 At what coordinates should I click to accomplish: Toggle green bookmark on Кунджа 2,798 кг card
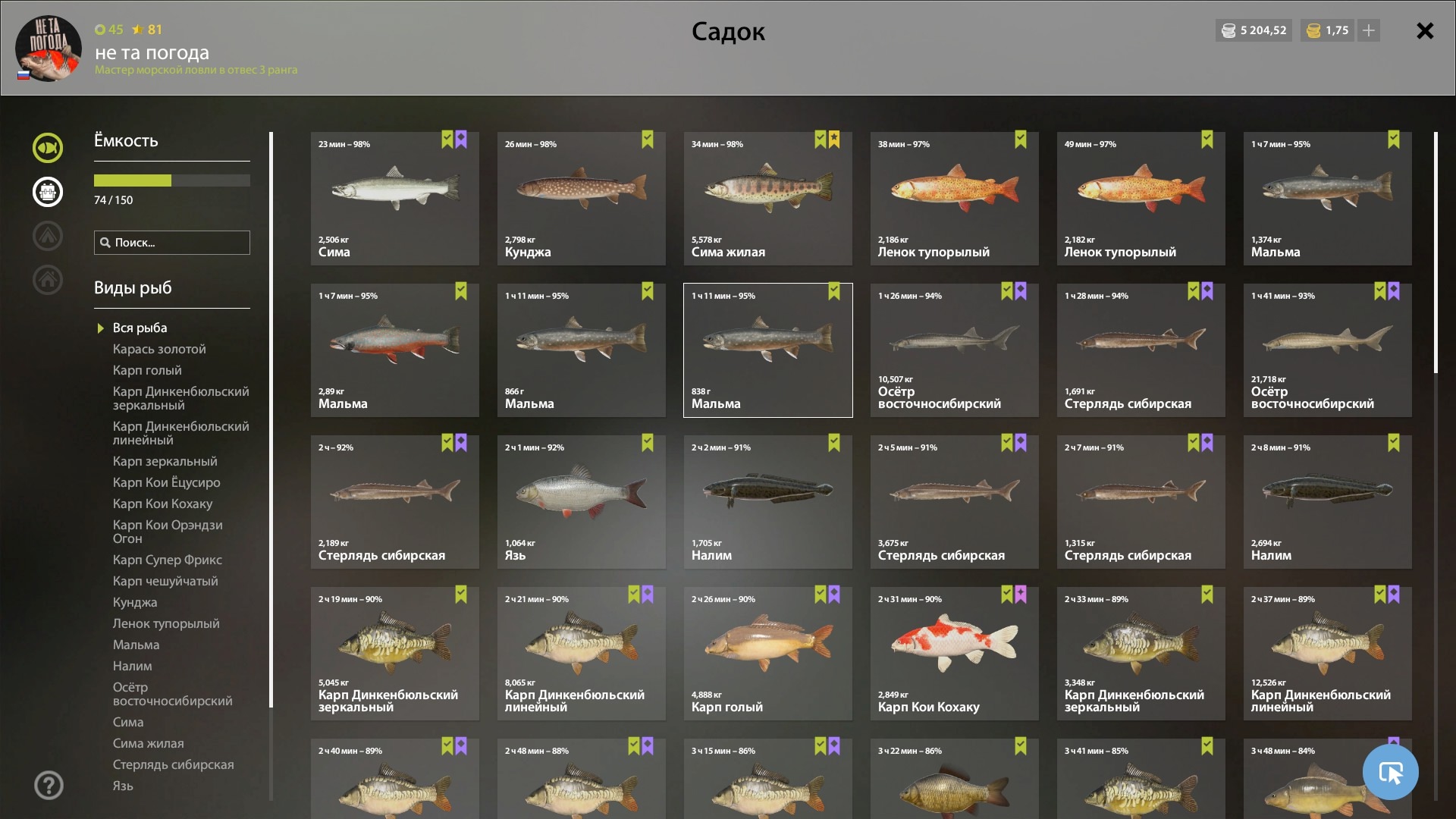648,140
